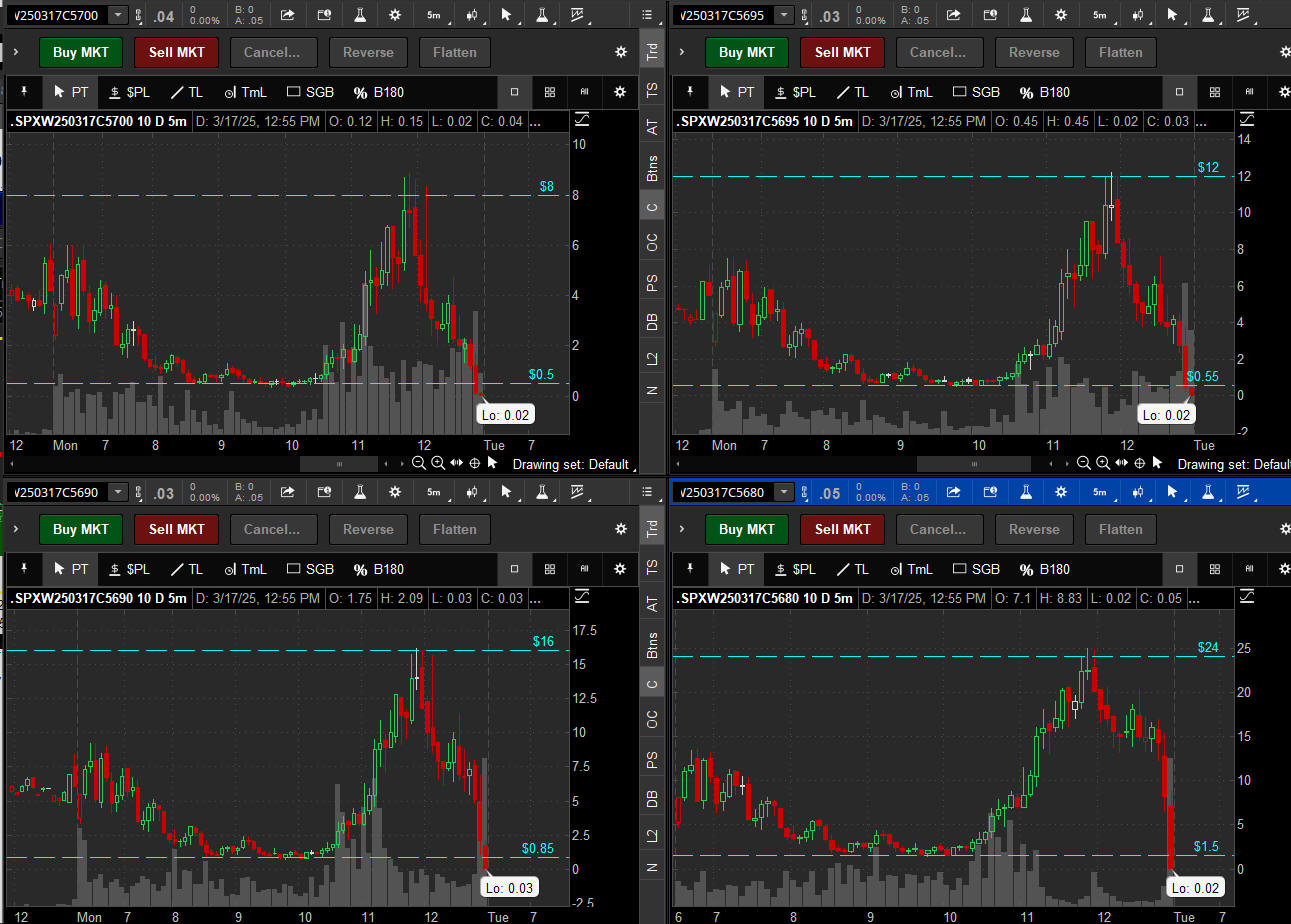Select the SGB rectangle tool in C5680 panel
This screenshot has height=924, width=1291.
point(976,569)
